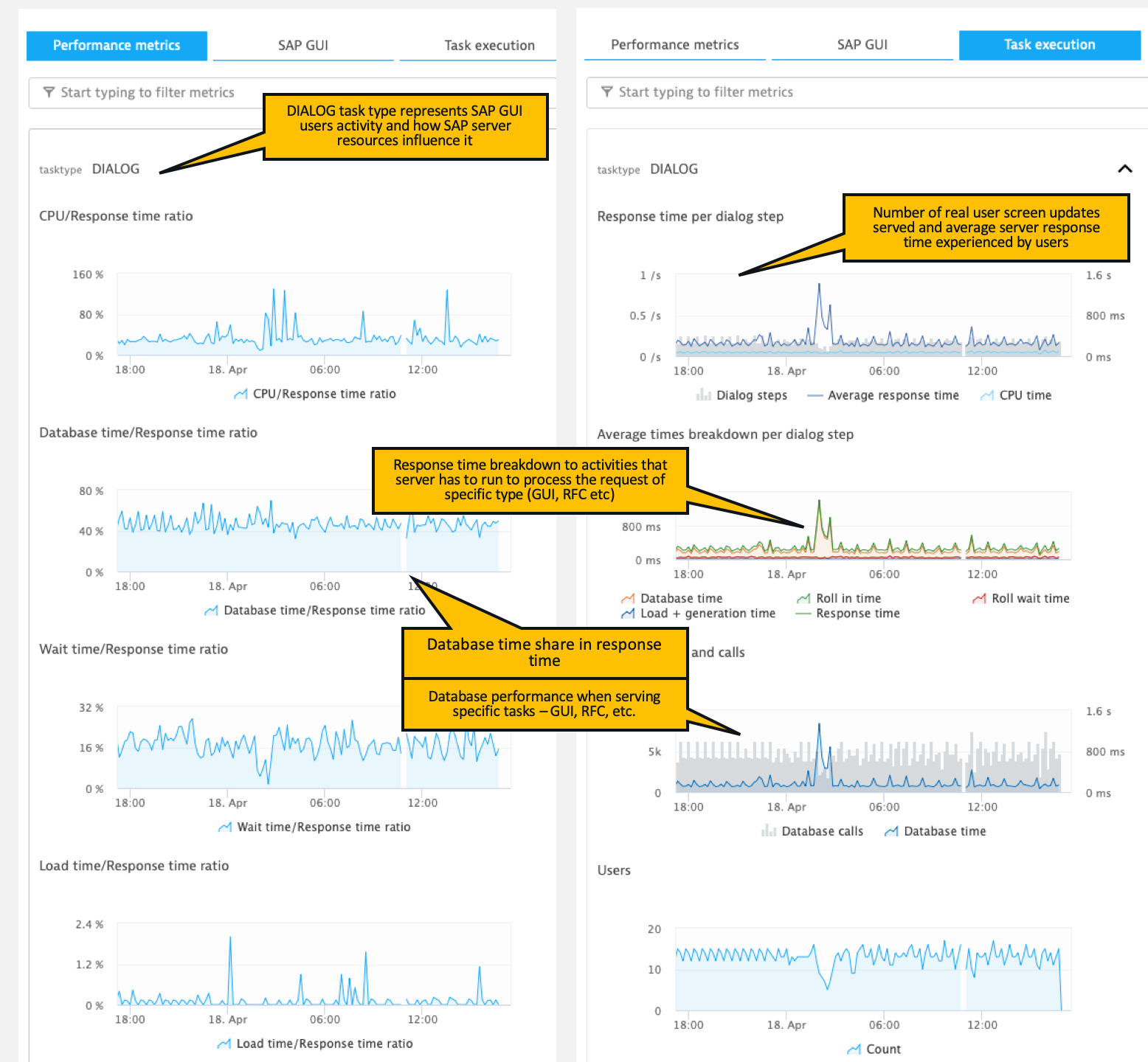Toggle Database time legend under database calls chart
The image size is (1148, 1062).
coord(936,831)
